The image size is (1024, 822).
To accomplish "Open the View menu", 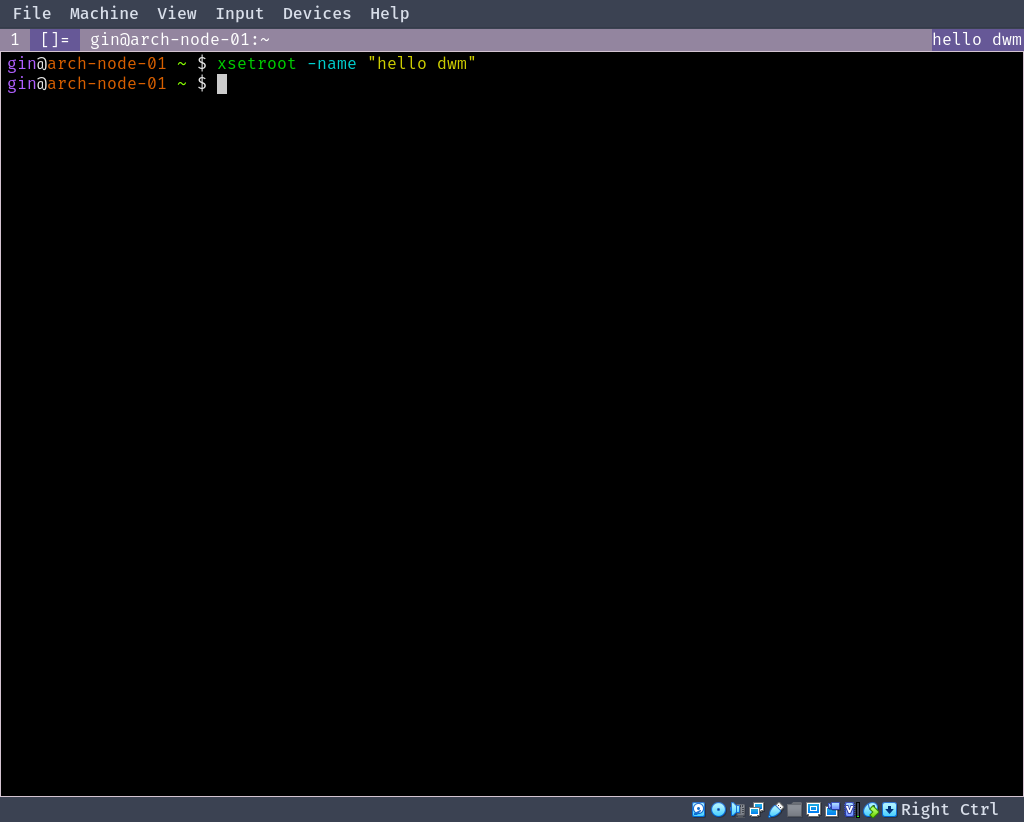I will pos(177,13).
